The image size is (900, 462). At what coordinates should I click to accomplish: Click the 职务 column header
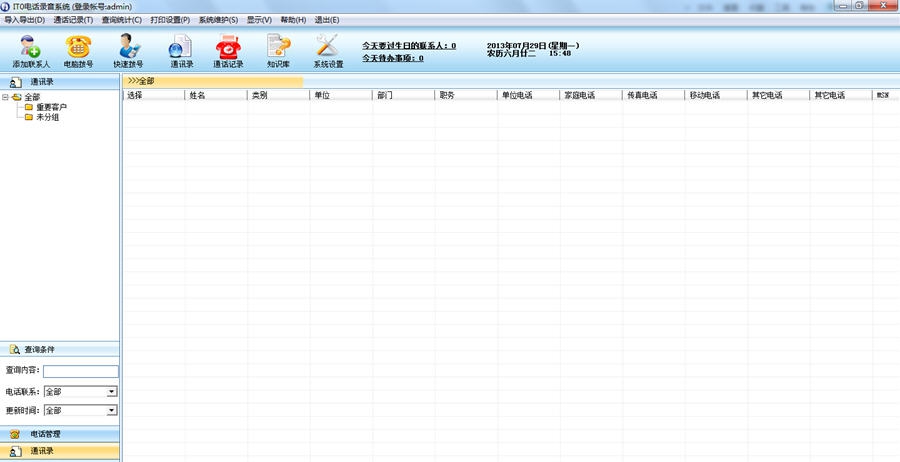click(466, 95)
